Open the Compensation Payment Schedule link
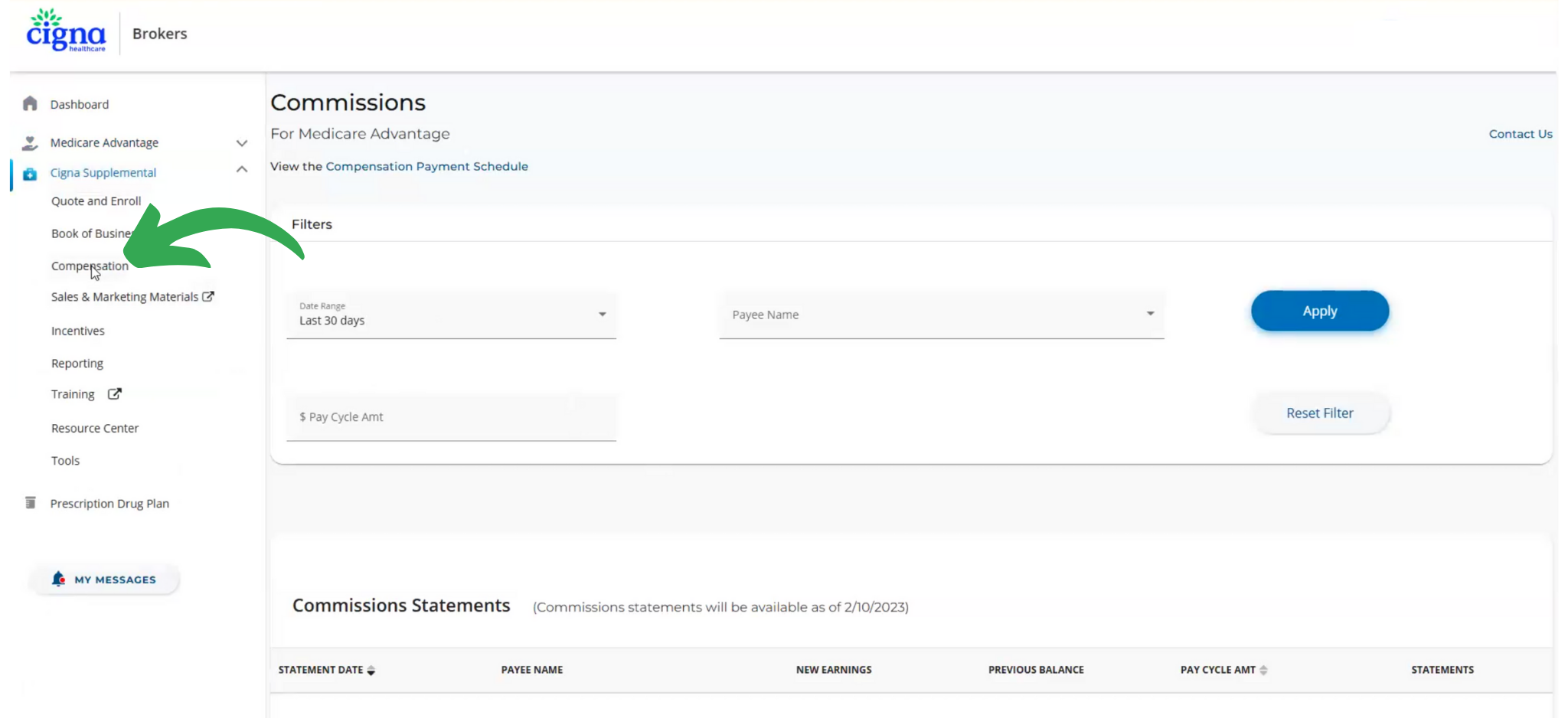 [427, 166]
